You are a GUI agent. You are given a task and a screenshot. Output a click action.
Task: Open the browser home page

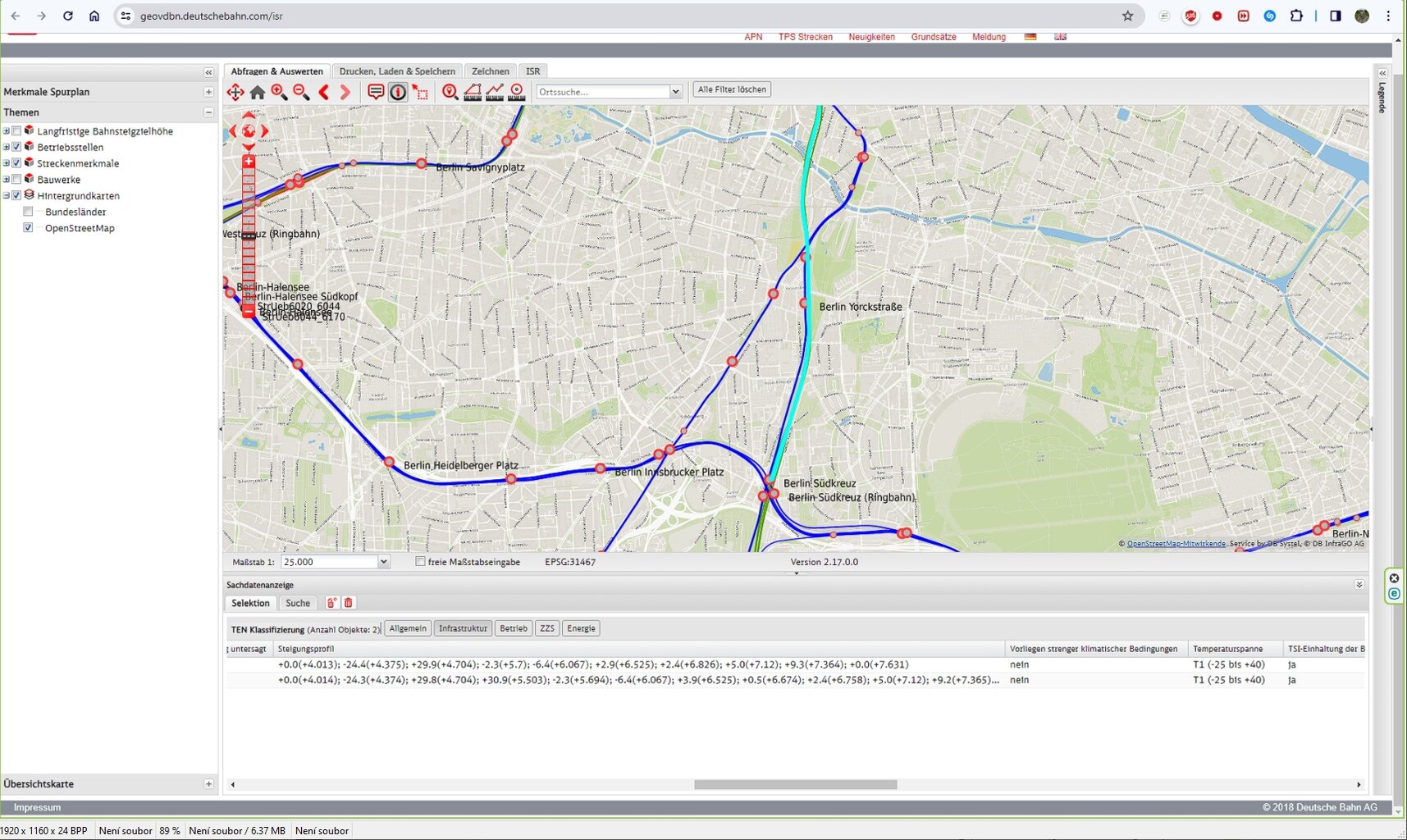[x=94, y=16]
